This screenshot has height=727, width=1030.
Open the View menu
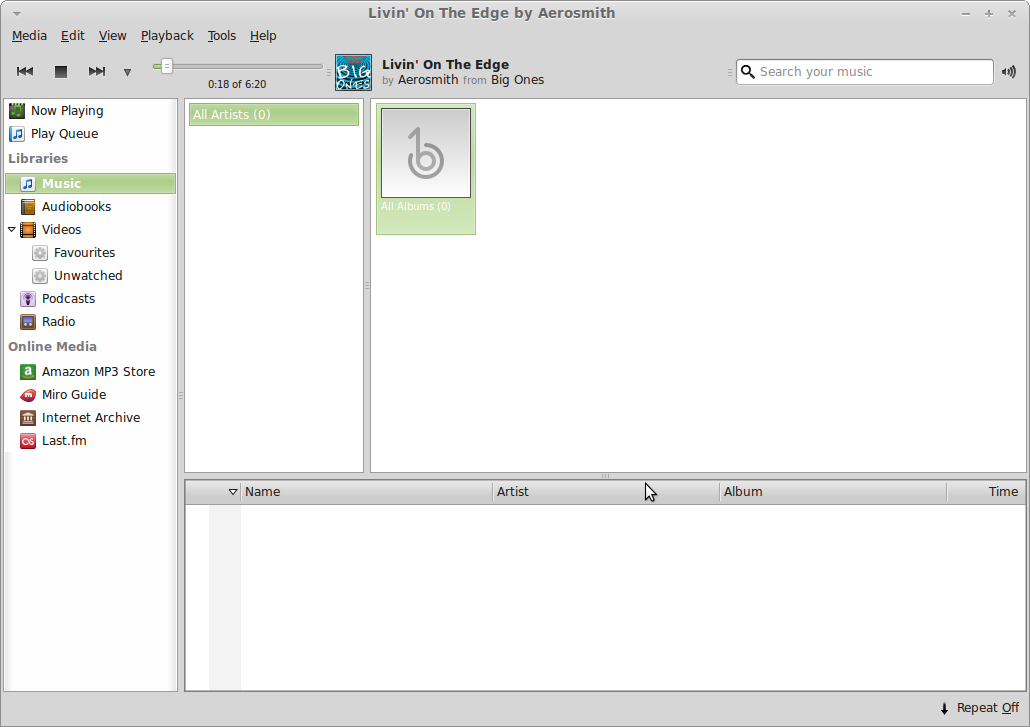coord(112,35)
